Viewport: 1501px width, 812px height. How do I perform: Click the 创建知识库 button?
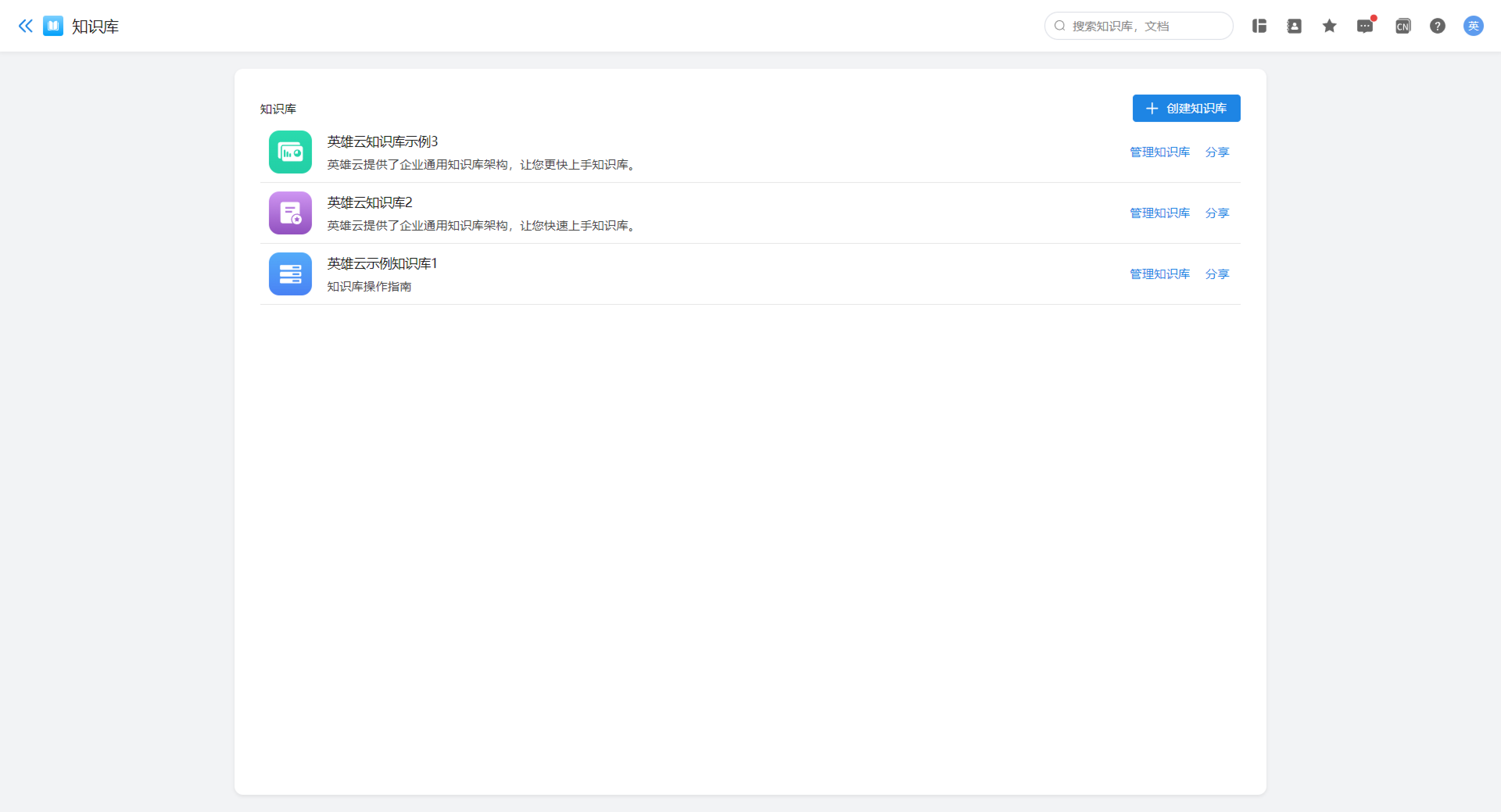[x=1186, y=108]
